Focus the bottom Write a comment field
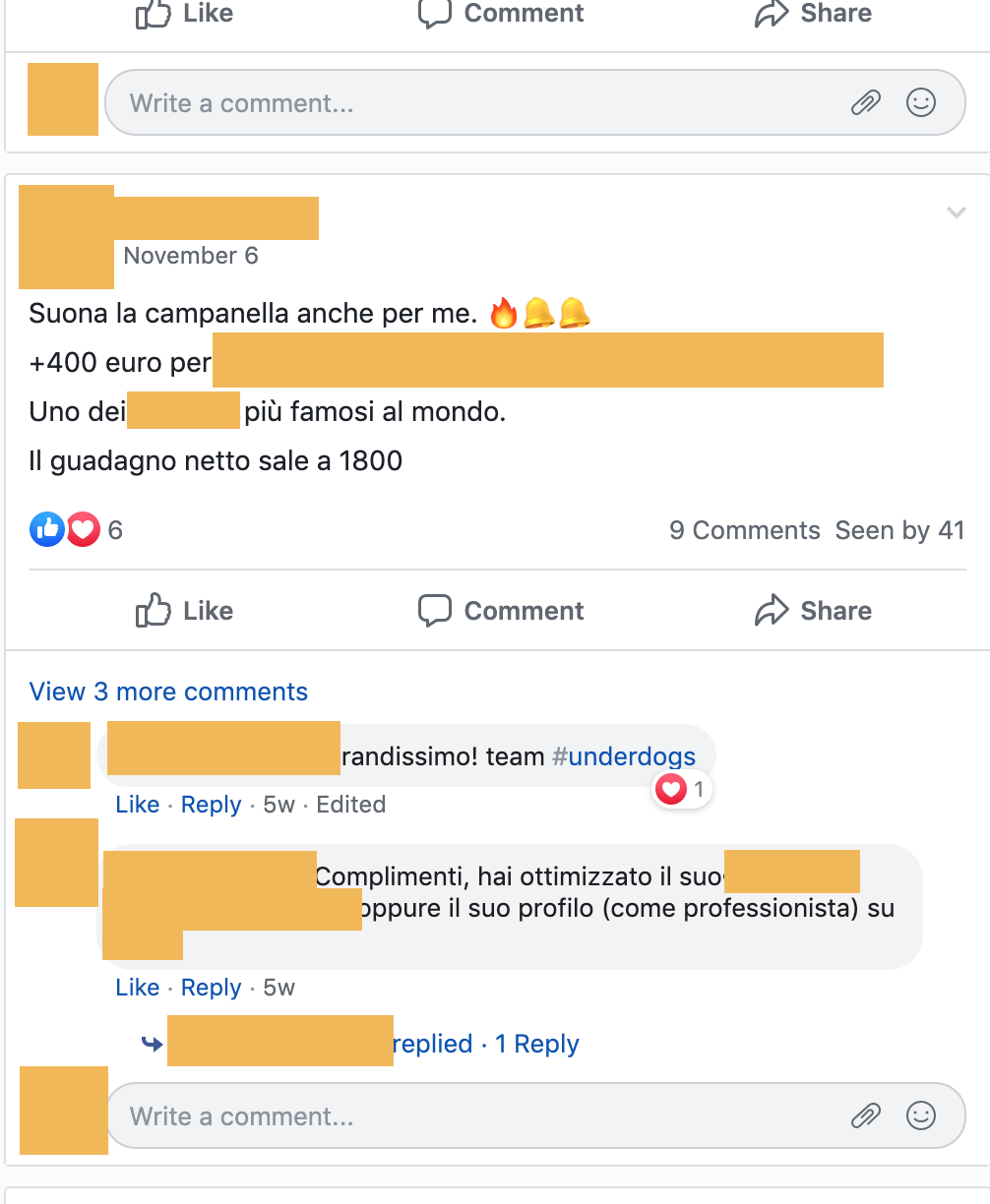 pyautogui.click(x=535, y=1115)
